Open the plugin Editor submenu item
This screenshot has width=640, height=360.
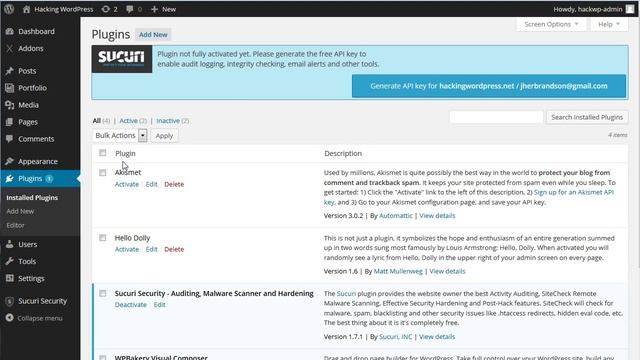(x=15, y=225)
